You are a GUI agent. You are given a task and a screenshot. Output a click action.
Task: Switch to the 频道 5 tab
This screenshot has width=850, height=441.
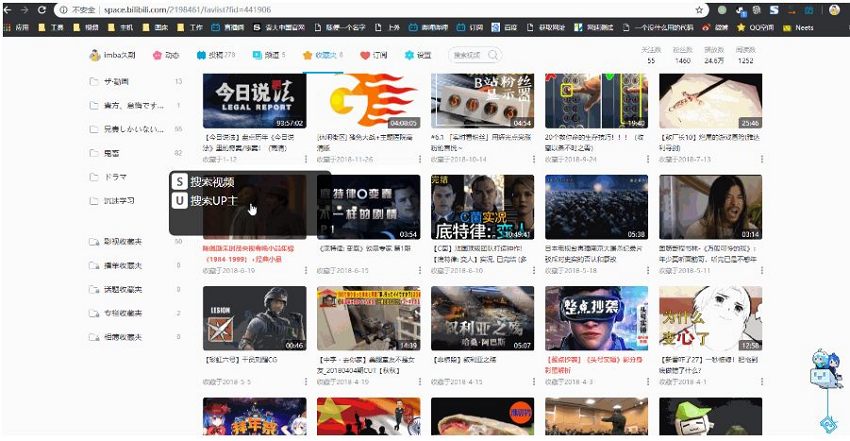click(269, 55)
